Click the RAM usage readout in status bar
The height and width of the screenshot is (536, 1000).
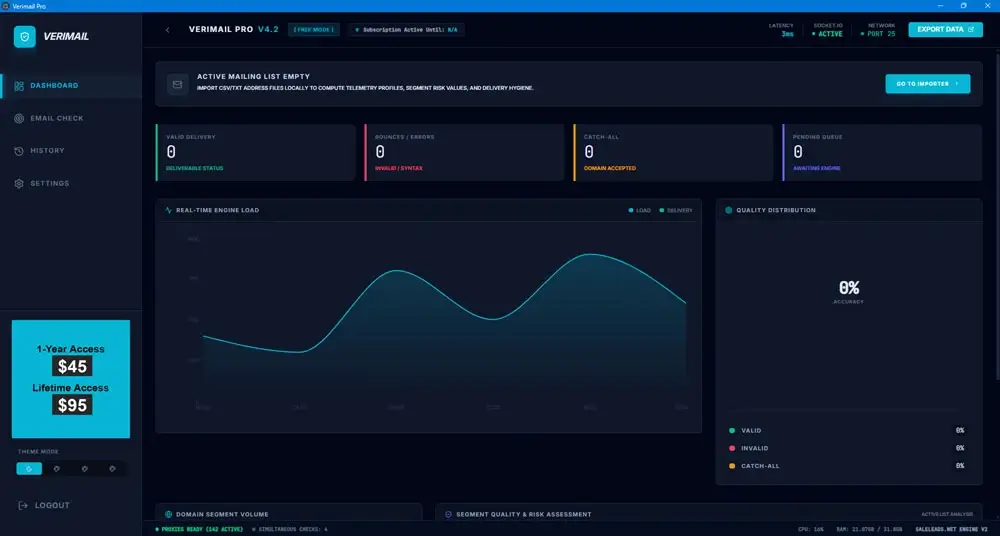pyautogui.click(x=869, y=529)
